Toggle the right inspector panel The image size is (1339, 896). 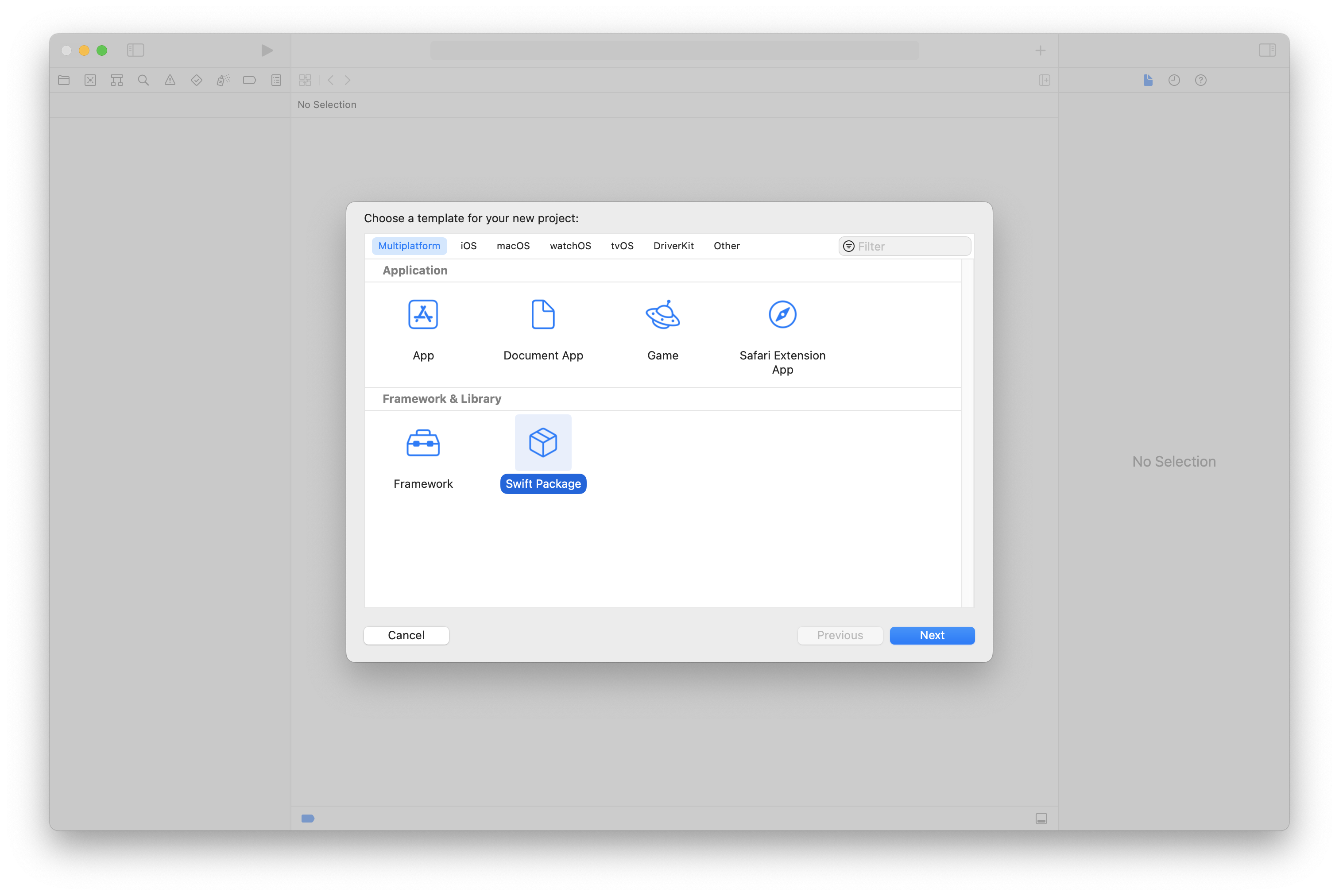[1266, 50]
